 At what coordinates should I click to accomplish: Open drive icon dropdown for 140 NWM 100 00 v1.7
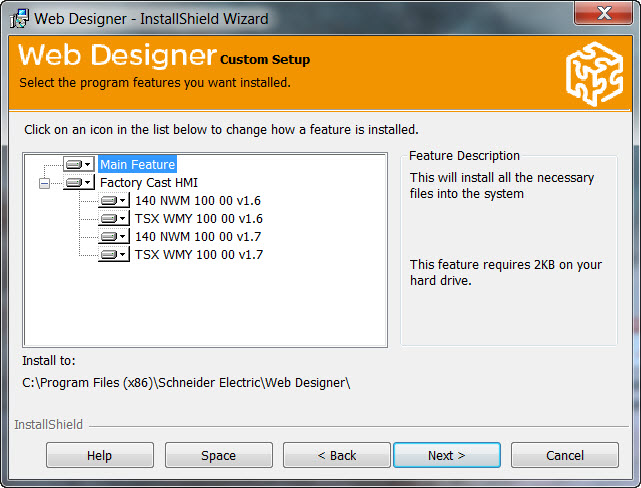coord(114,236)
